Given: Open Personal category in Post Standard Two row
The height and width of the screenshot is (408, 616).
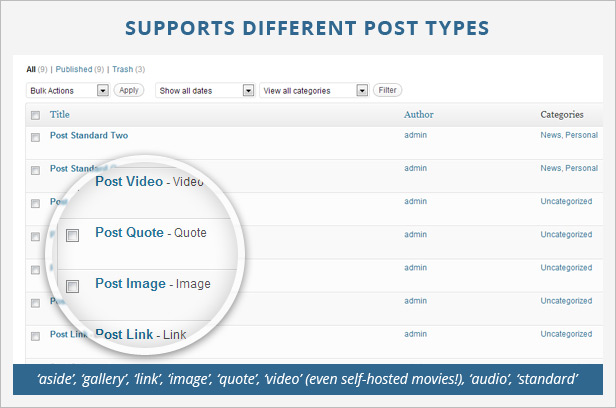Looking at the screenshot, I should (582, 135).
